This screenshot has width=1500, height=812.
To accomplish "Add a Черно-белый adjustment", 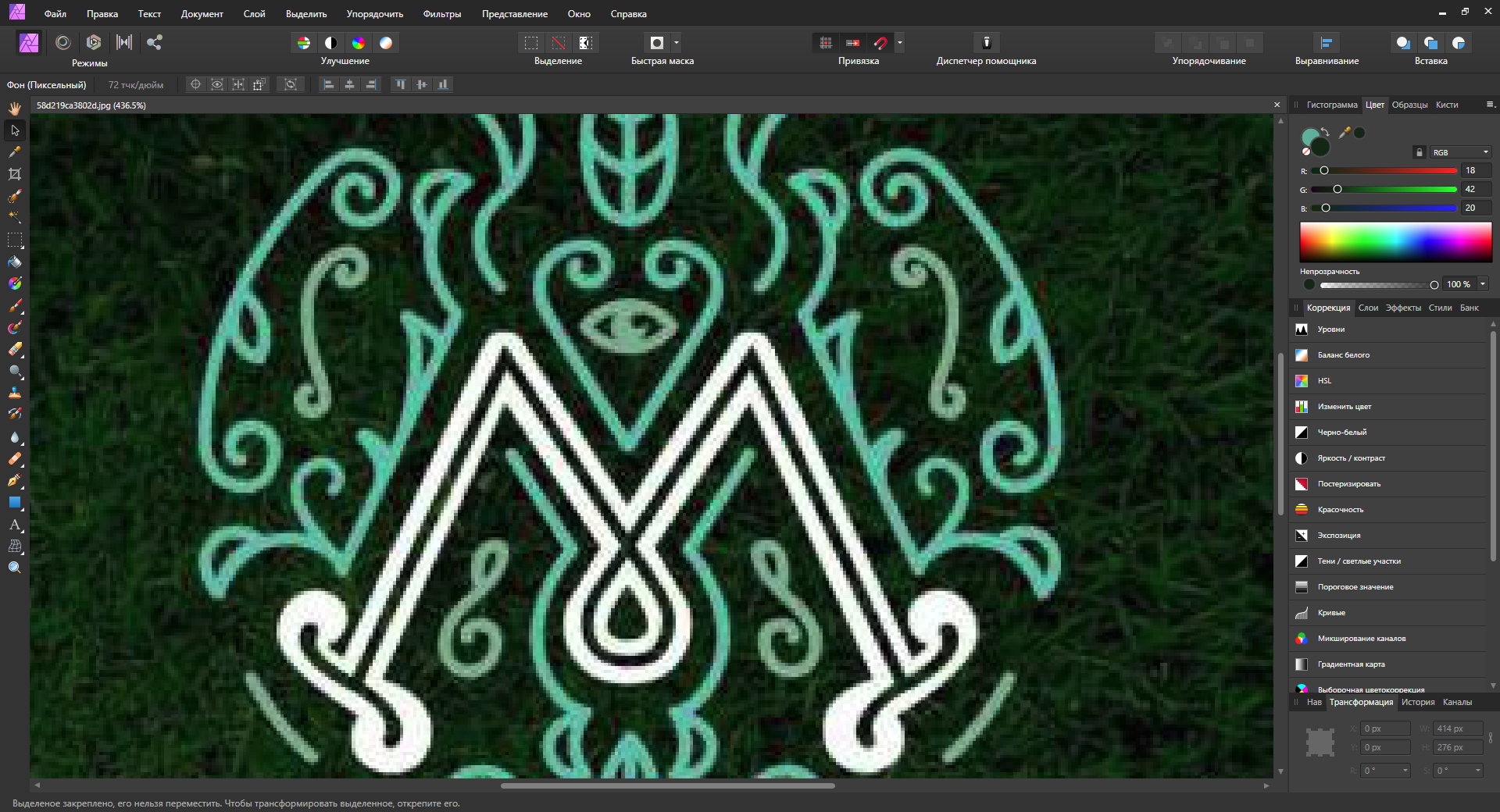I will click(x=1389, y=433).
